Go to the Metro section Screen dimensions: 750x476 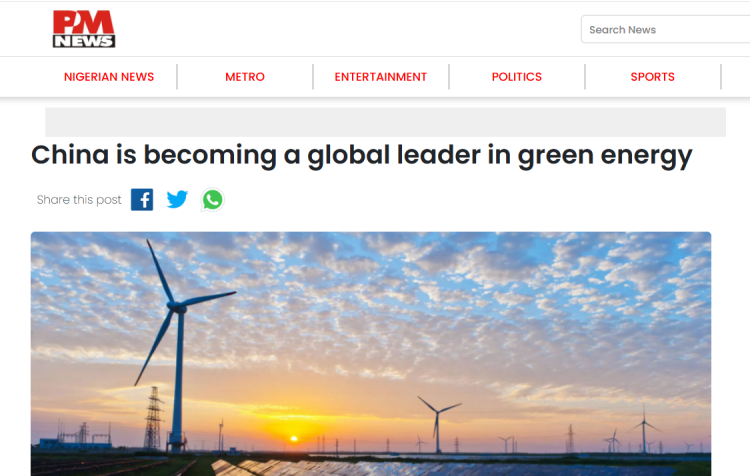[x=245, y=77]
